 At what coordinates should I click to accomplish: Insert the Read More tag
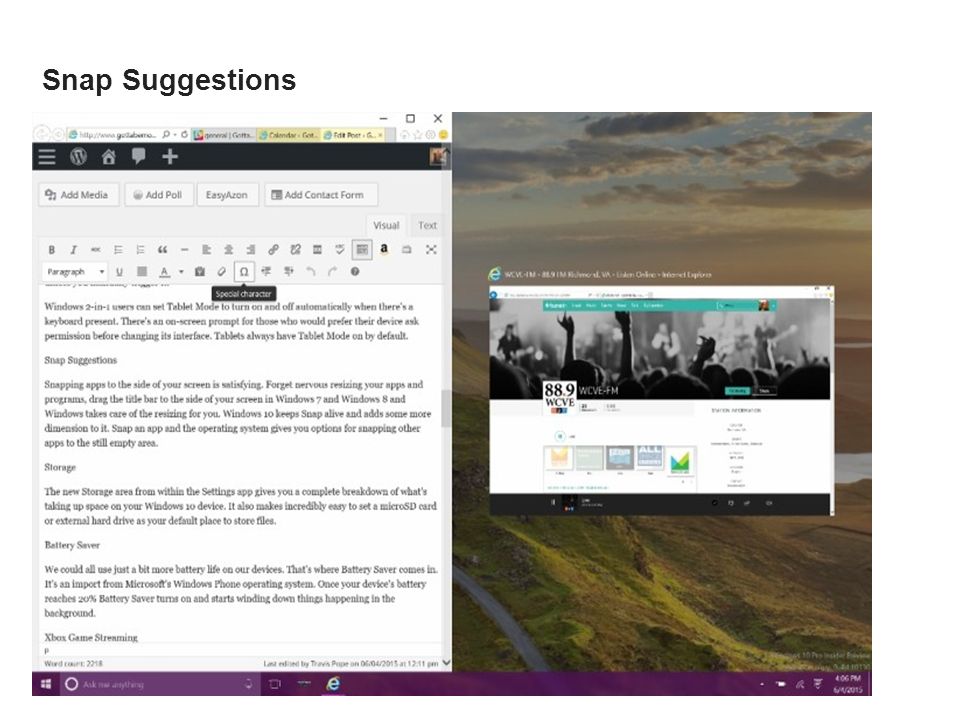(317, 250)
